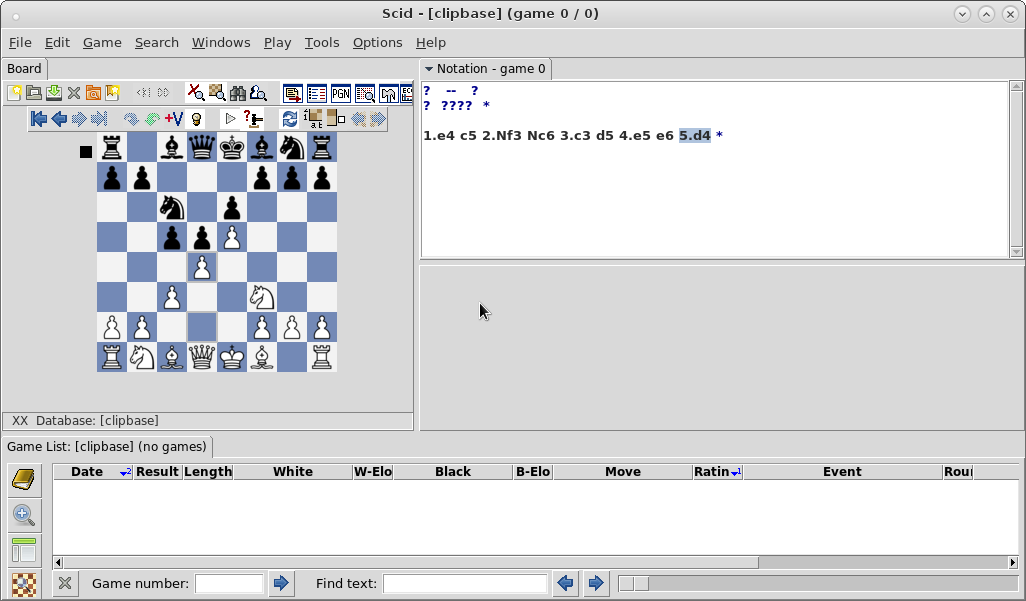Click move 2.Nf3 in notation
This screenshot has width=1026, height=601.
[x=501, y=136]
